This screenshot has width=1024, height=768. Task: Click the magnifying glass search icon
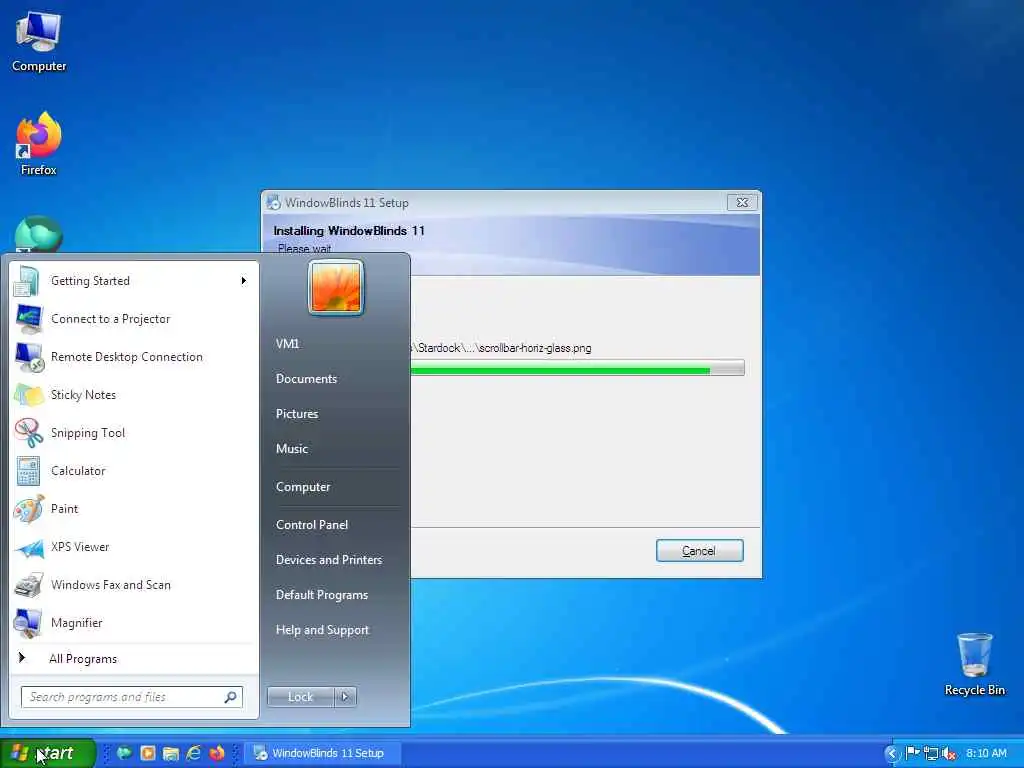(x=231, y=697)
